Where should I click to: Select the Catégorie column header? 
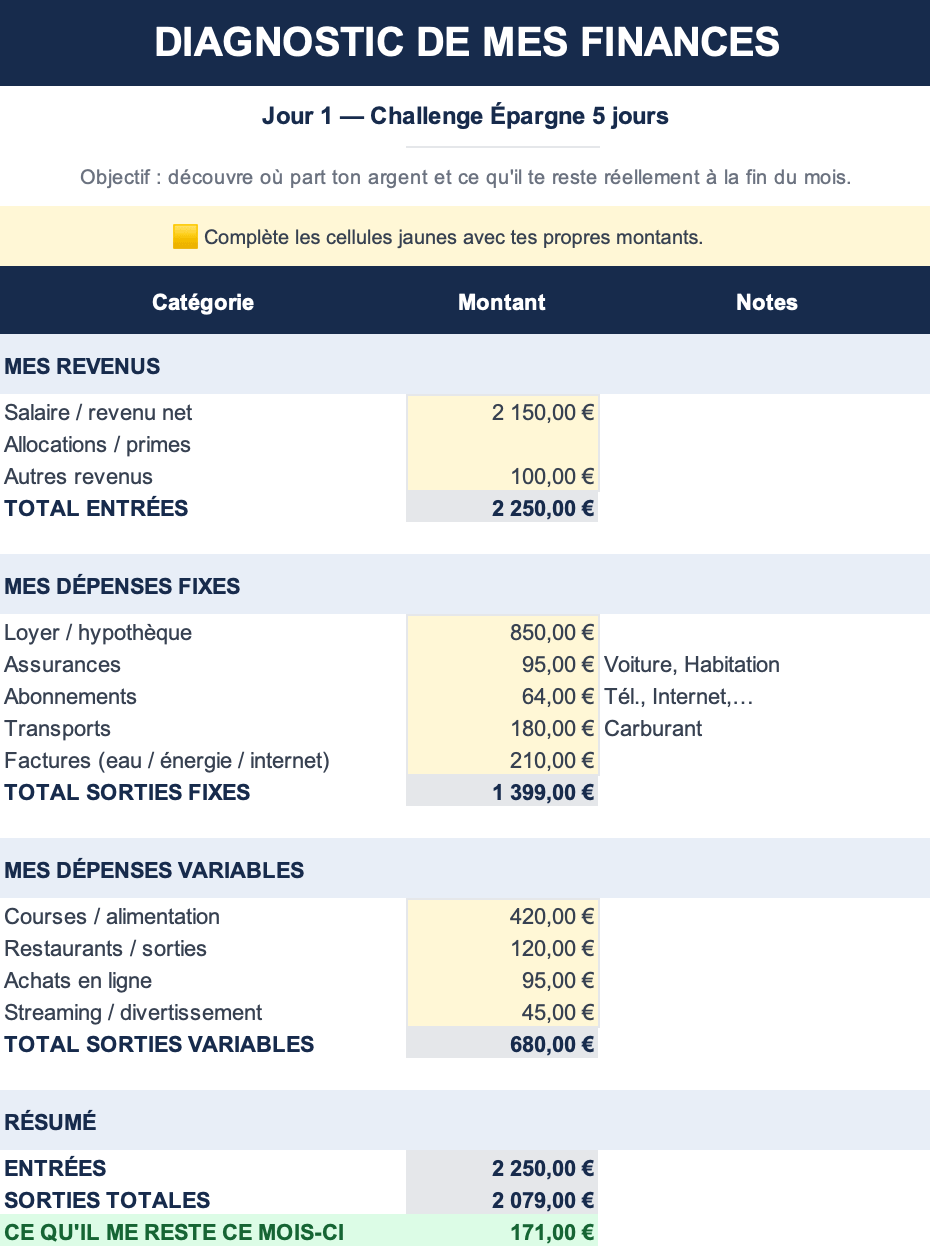coord(203,302)
